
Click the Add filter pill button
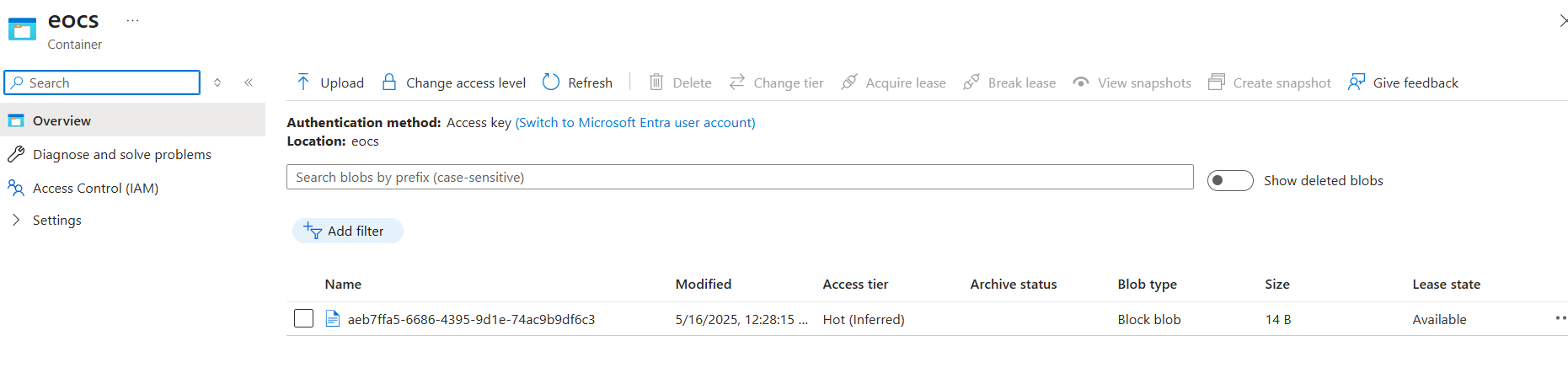click(x=348, y=231)
